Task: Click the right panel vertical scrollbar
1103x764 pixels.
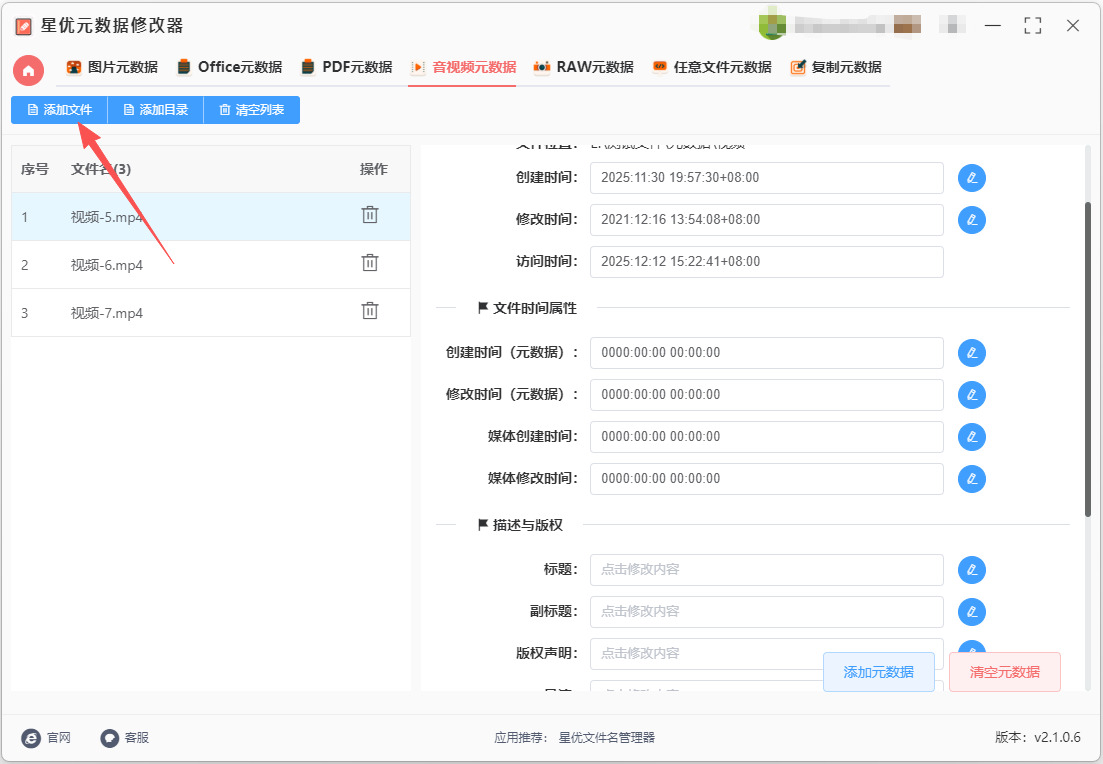Action: (1088, 359)
